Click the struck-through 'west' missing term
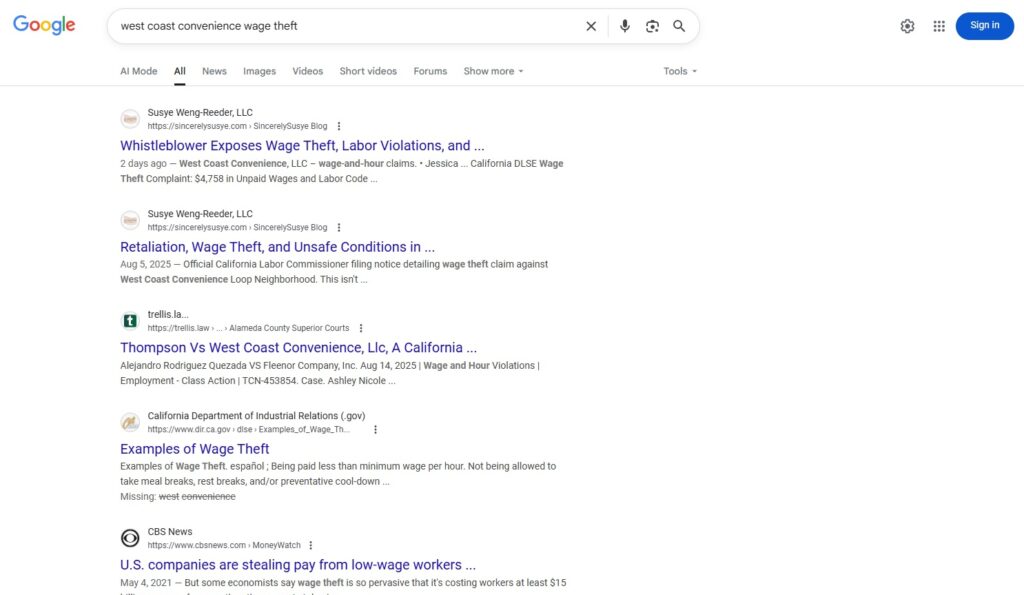1024x595 pixels. pos(168,496)
